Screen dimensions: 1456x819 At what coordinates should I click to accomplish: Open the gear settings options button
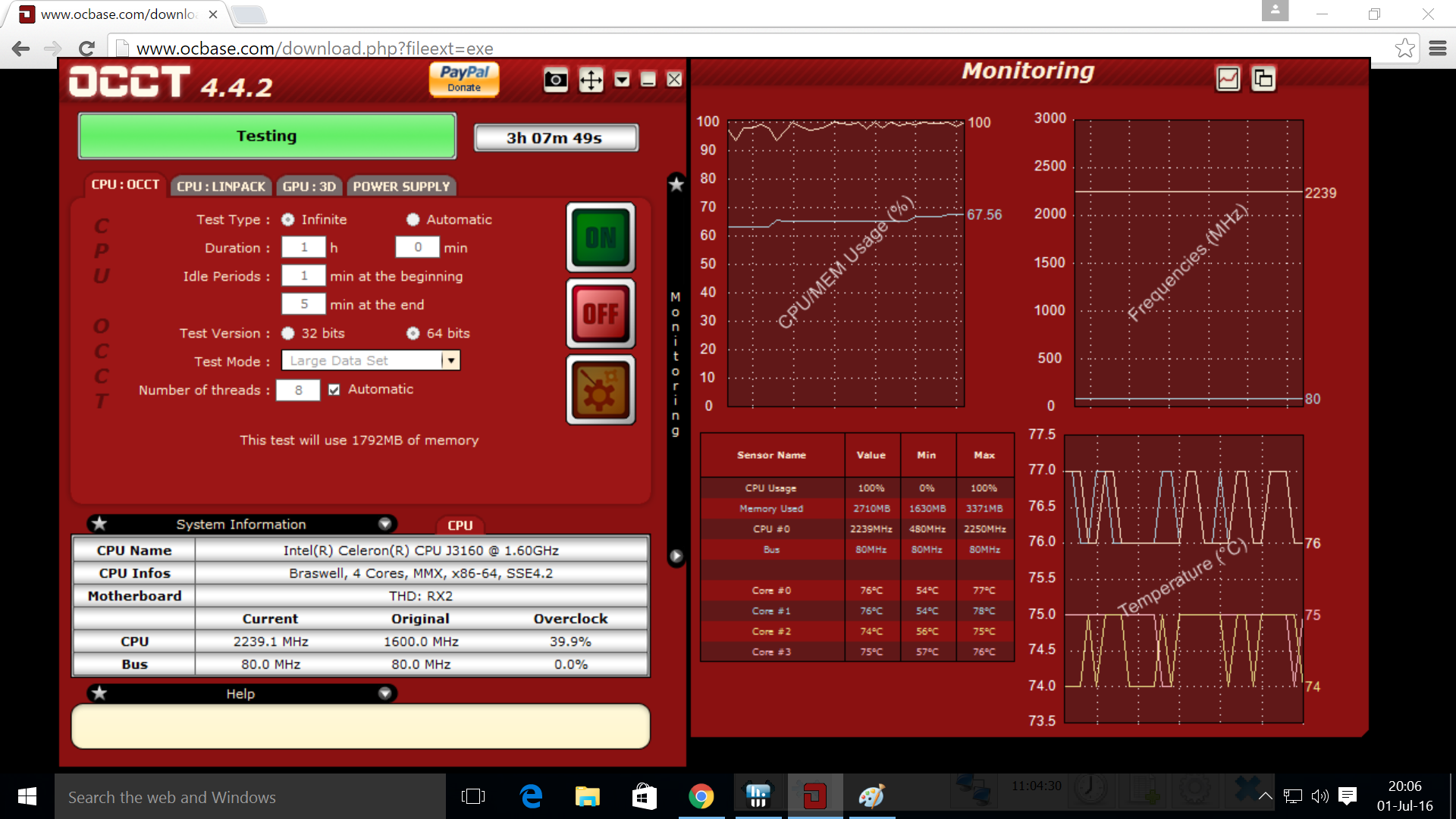601,390
